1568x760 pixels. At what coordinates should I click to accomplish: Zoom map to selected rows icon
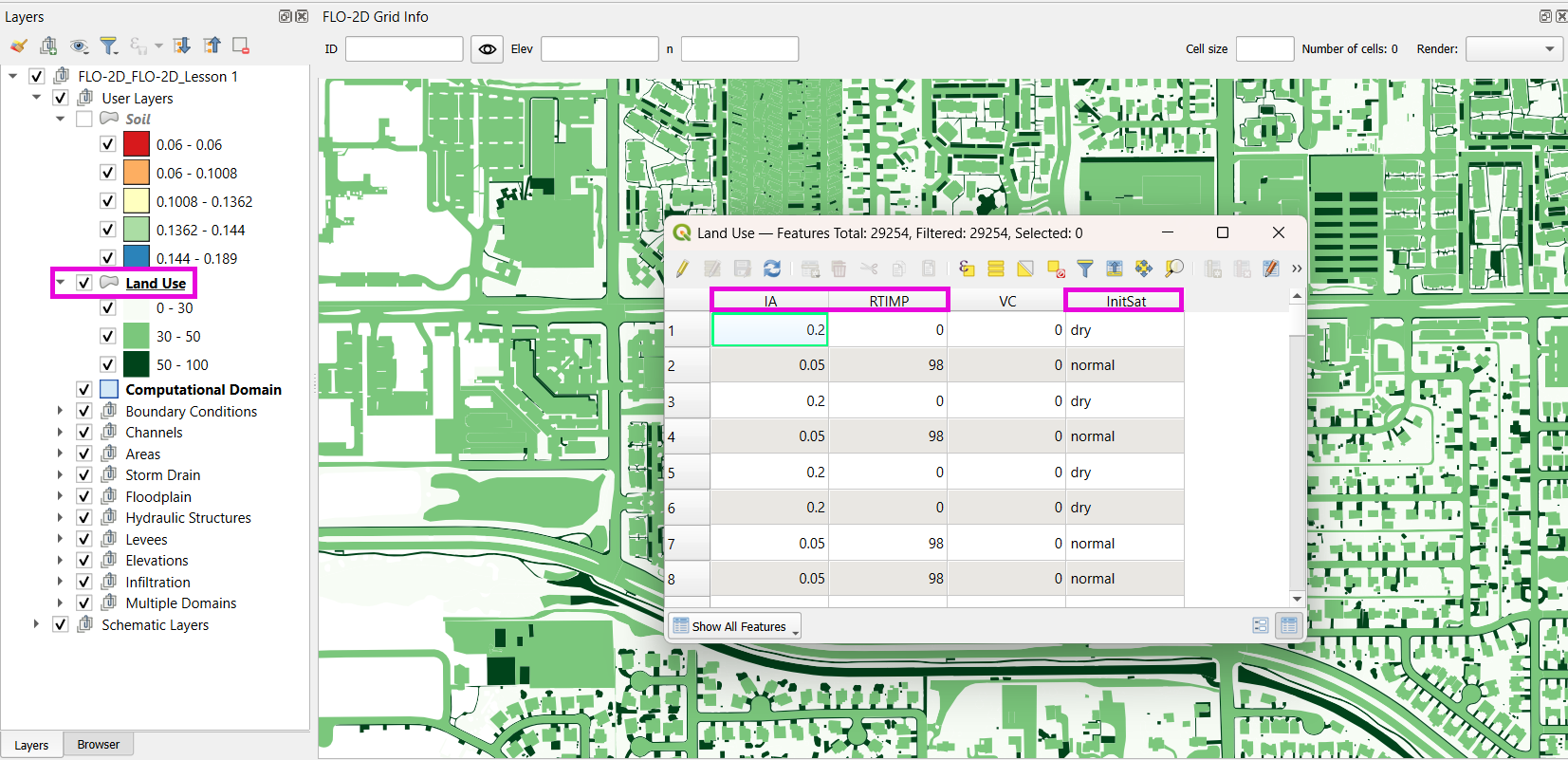click(1174, 269)
